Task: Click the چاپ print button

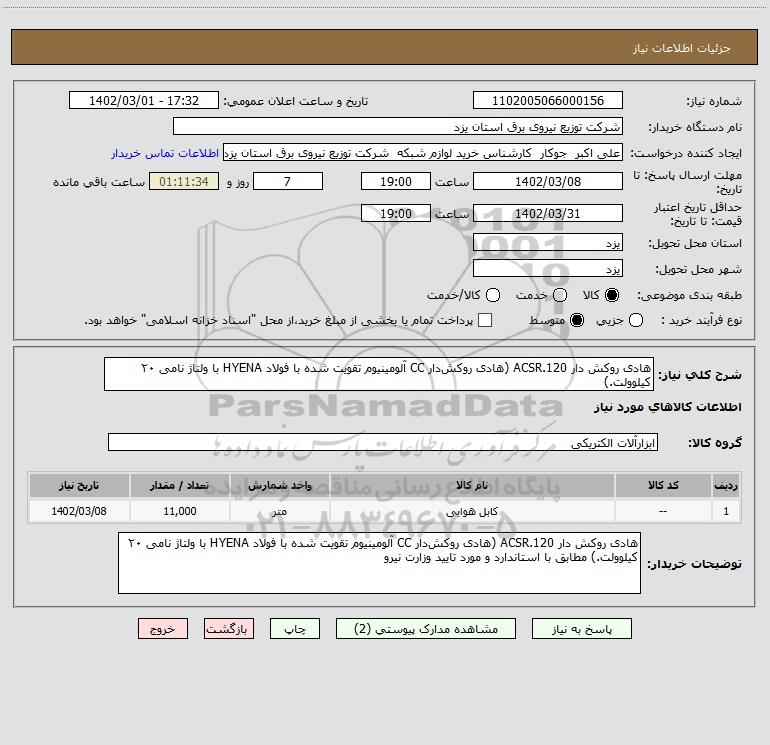Action: pyautogui.click(x=295, y=629)
